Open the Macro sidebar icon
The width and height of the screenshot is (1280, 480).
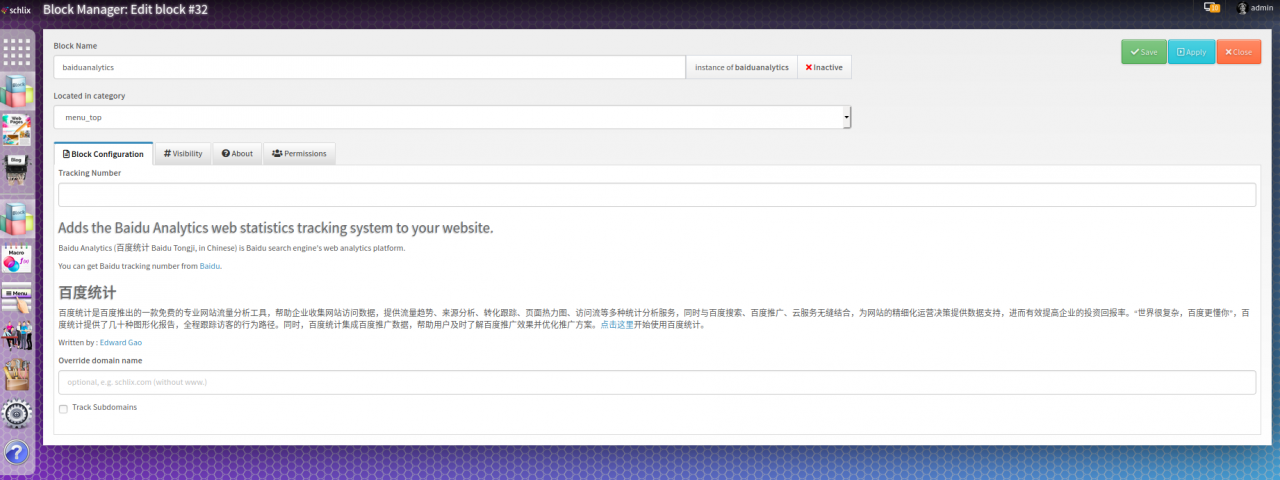pyautogui.click(x=17, y=258)
